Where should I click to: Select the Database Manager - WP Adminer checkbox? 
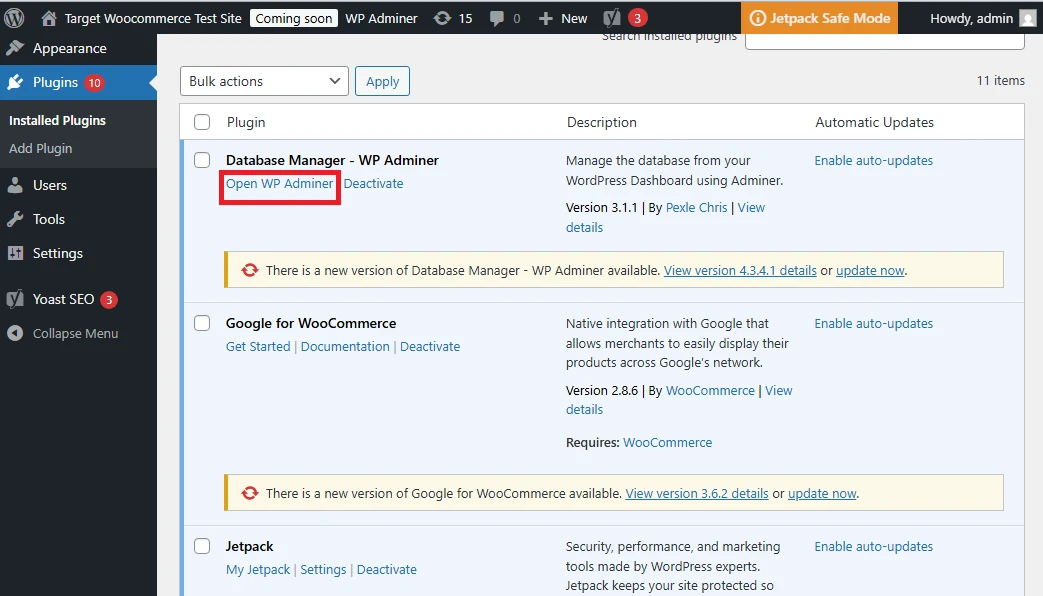[x=202, y=160]
